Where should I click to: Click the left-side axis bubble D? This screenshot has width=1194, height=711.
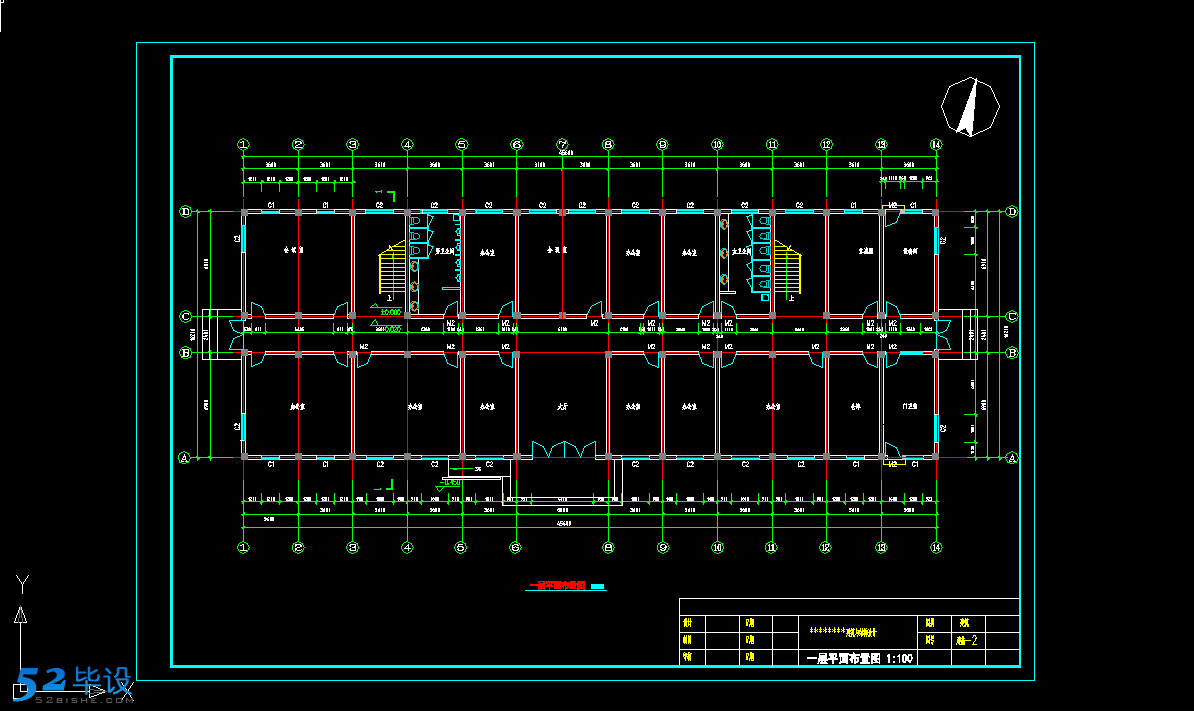point(185,211)
